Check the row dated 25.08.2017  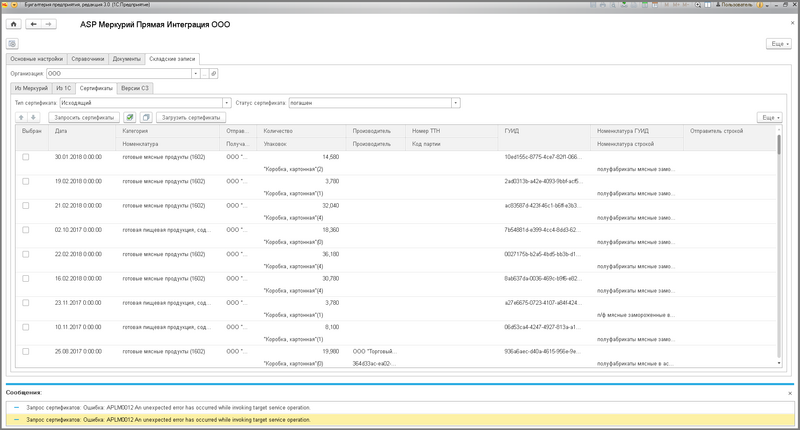pos(26,351)
